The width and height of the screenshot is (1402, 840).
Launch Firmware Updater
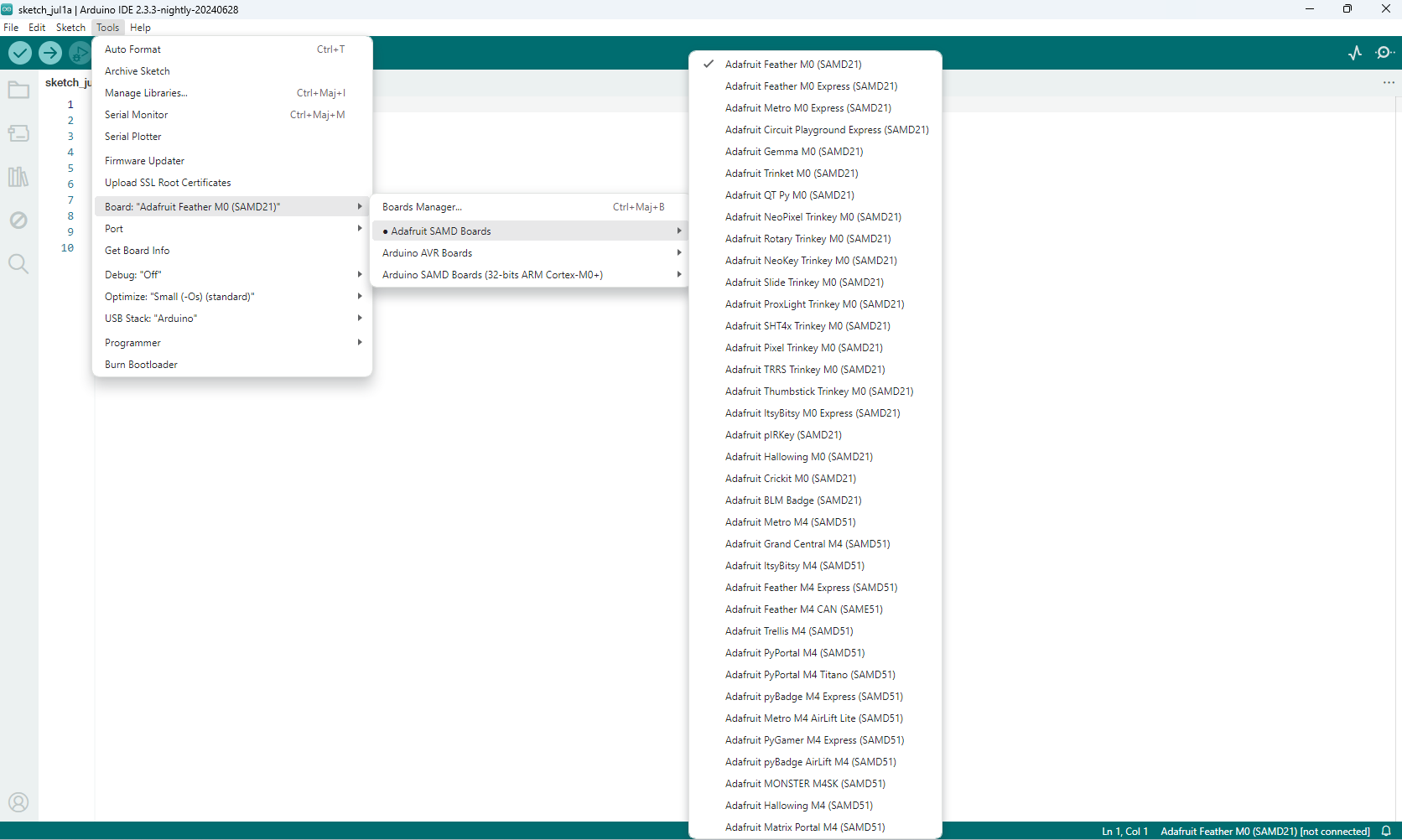click(232, 161)
